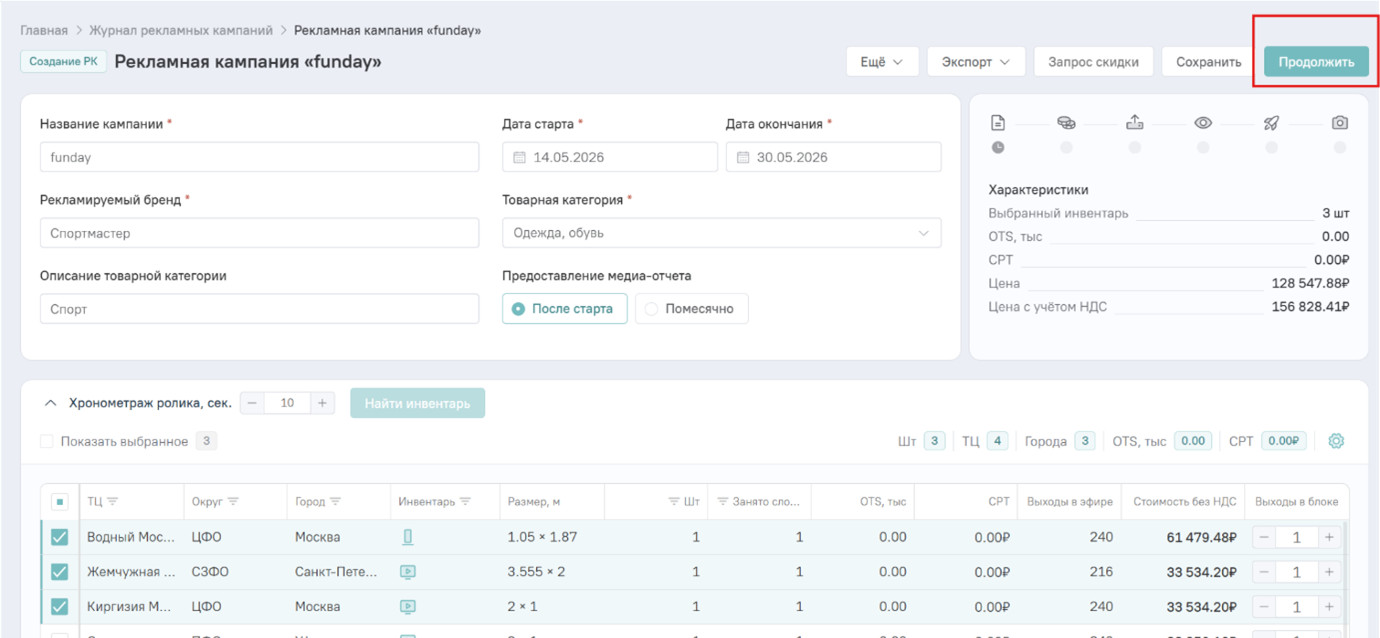
Task: Click the 156 828.41₽ price with НДС value
Action: pos(1310,307)
